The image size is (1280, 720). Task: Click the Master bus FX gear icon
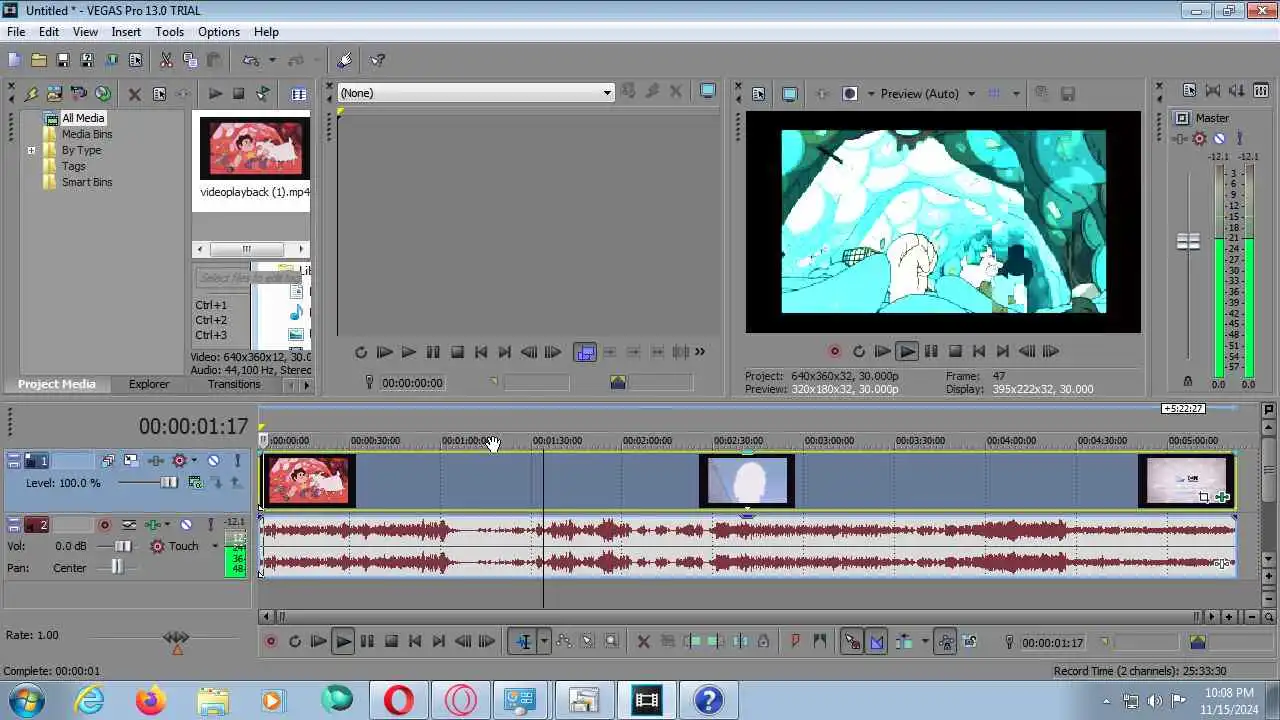click(1199, 139)
